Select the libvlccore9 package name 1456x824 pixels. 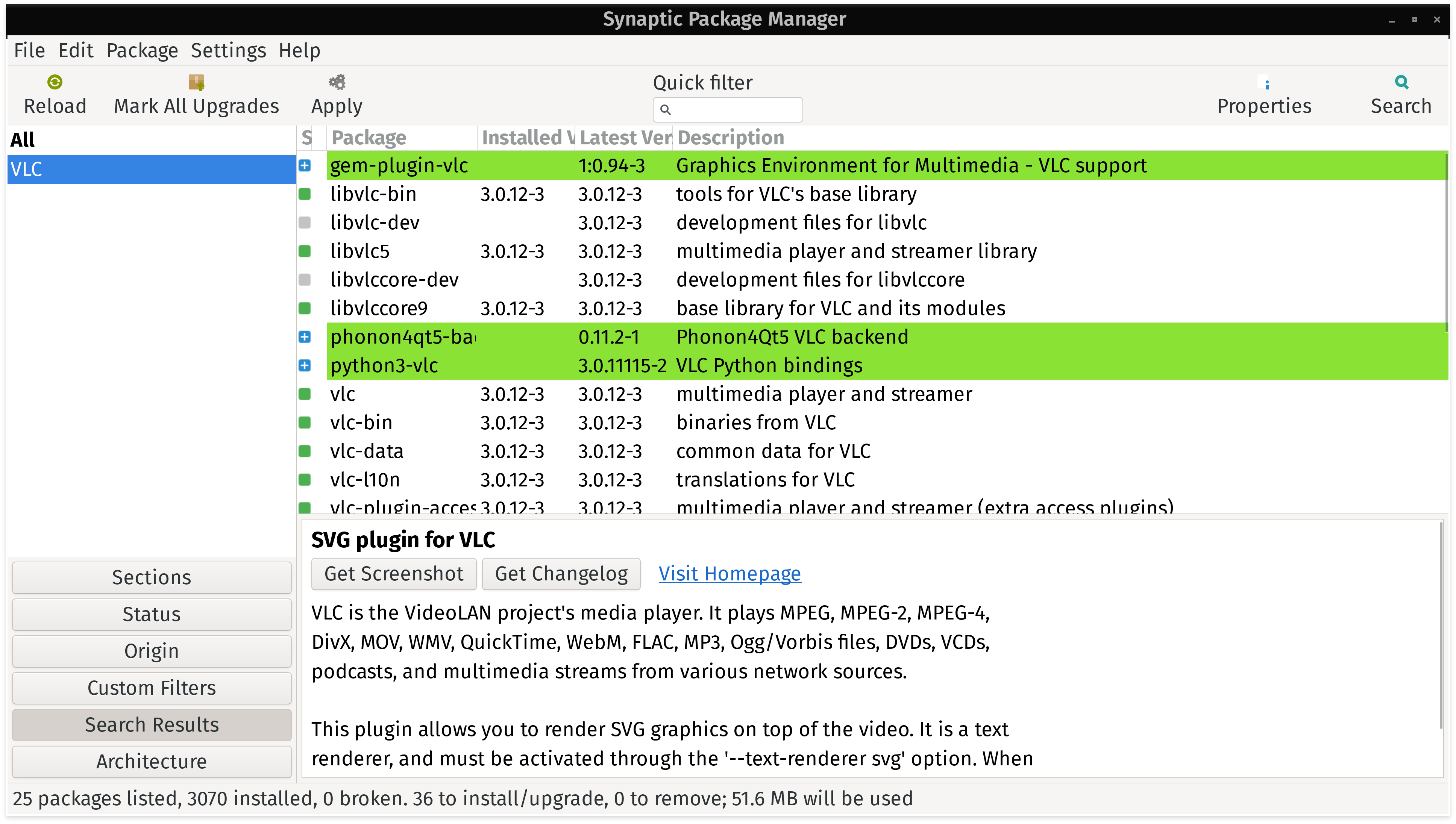[379, 308]
